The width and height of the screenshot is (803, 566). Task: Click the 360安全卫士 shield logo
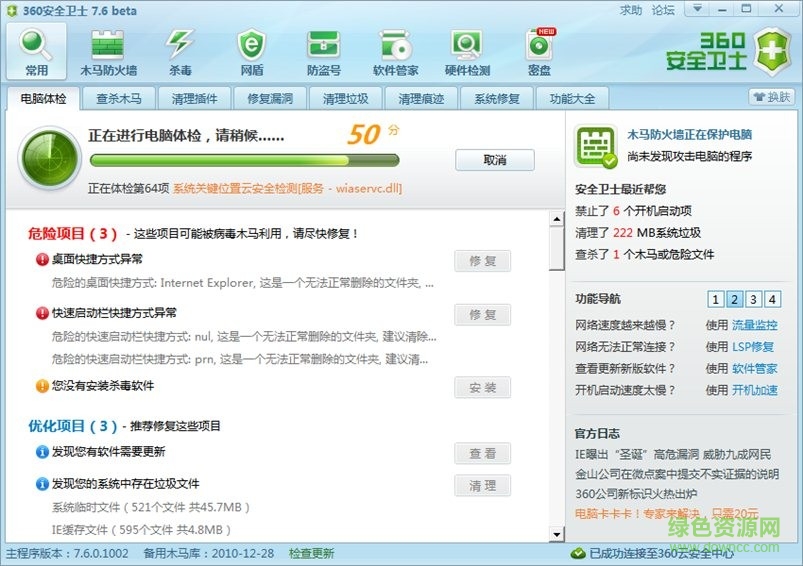coord(773,52)
